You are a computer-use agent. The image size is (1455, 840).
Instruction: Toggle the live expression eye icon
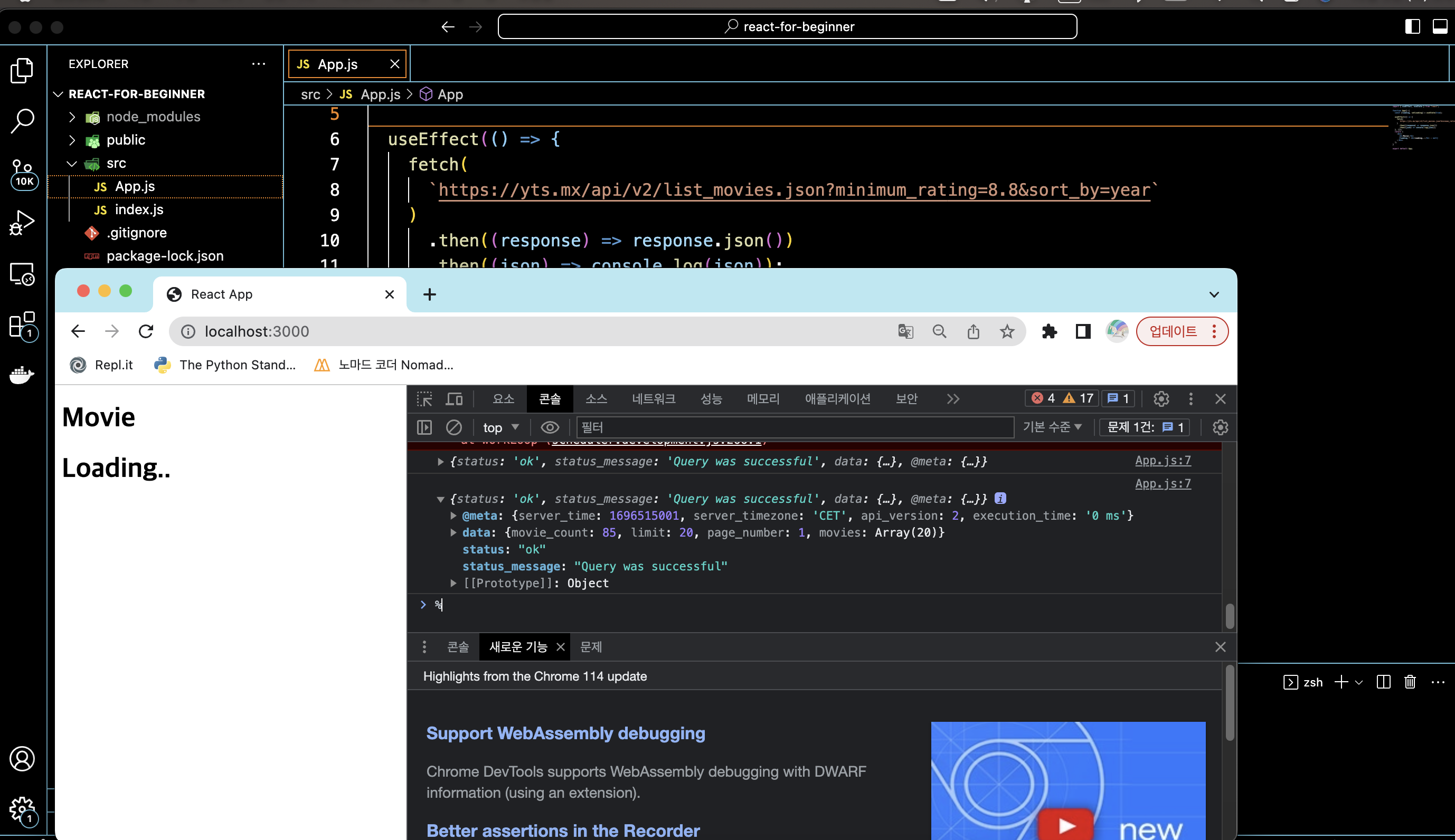[x=550, y=427]
